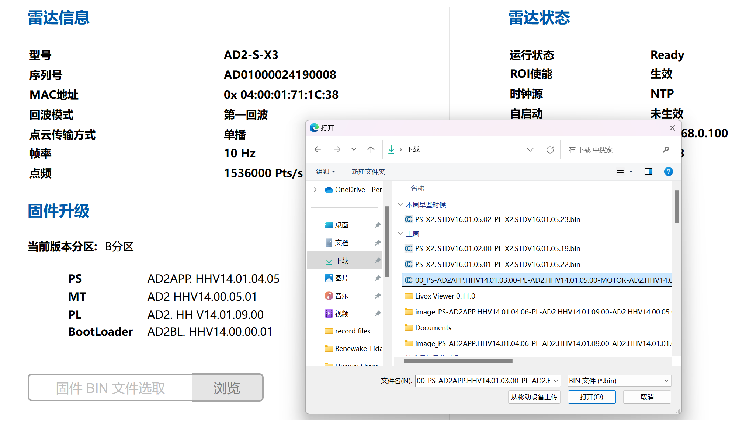Open the Documents folder in file list
Screen dimensions: 748x437
[x=428, y=328]
